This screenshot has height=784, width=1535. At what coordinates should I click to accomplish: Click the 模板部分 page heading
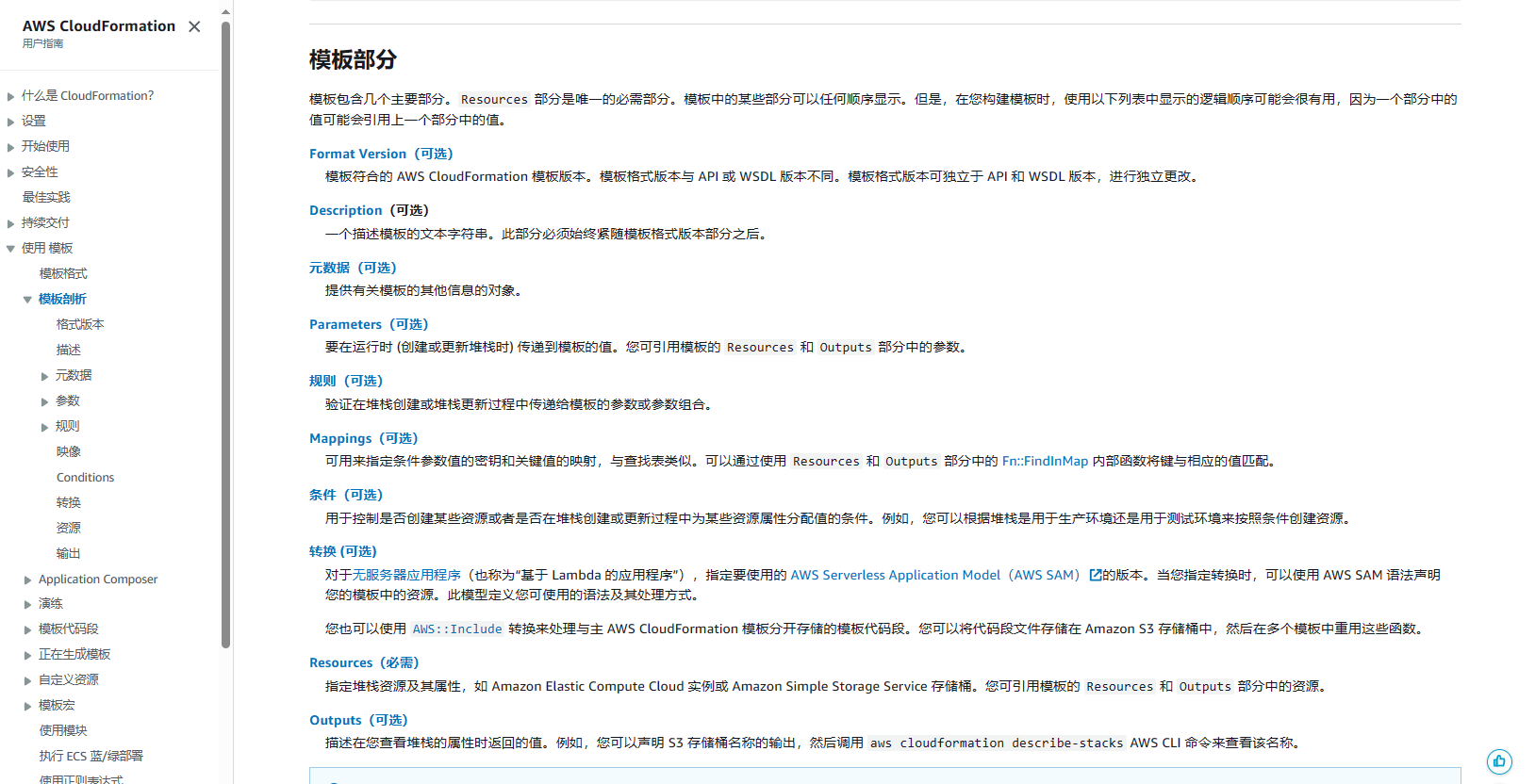[x=353, y=59]
